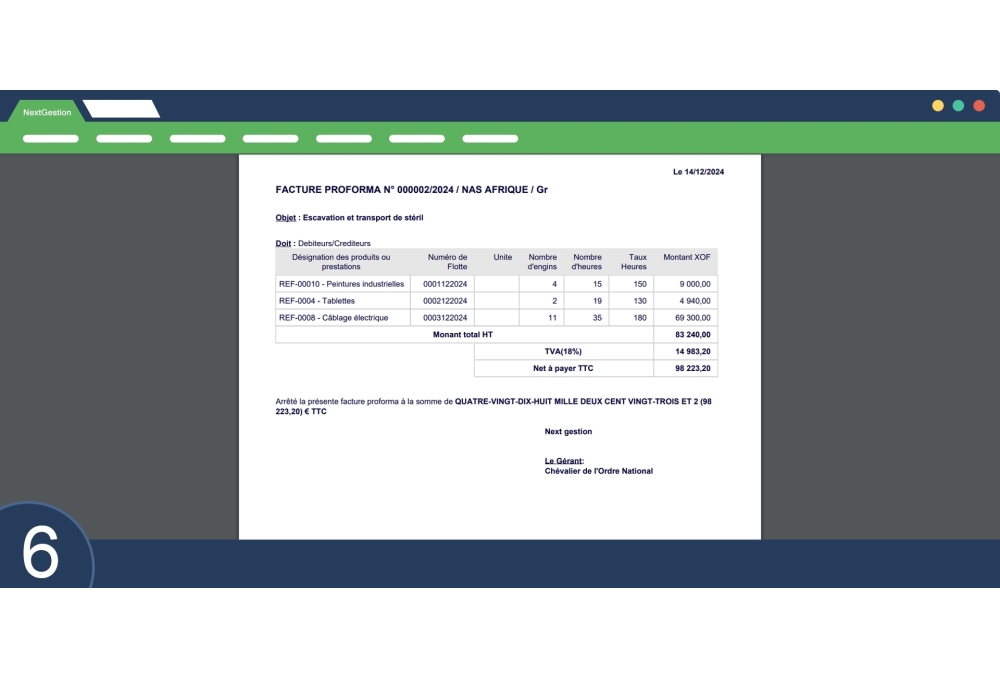1000x679 pixels.
Task: Click the number 6 step badge
Action: point(41,551)
